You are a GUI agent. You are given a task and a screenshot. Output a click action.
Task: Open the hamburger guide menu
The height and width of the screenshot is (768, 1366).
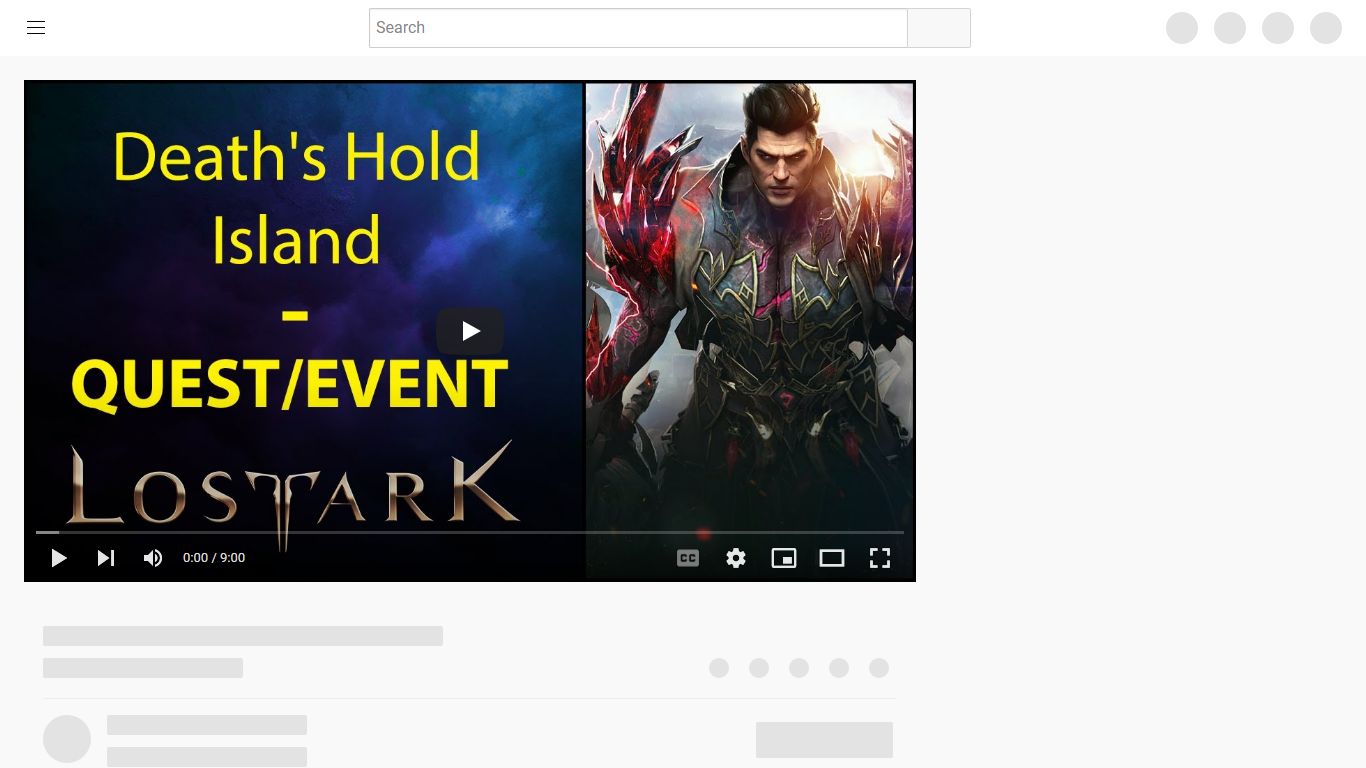point(36,28)
